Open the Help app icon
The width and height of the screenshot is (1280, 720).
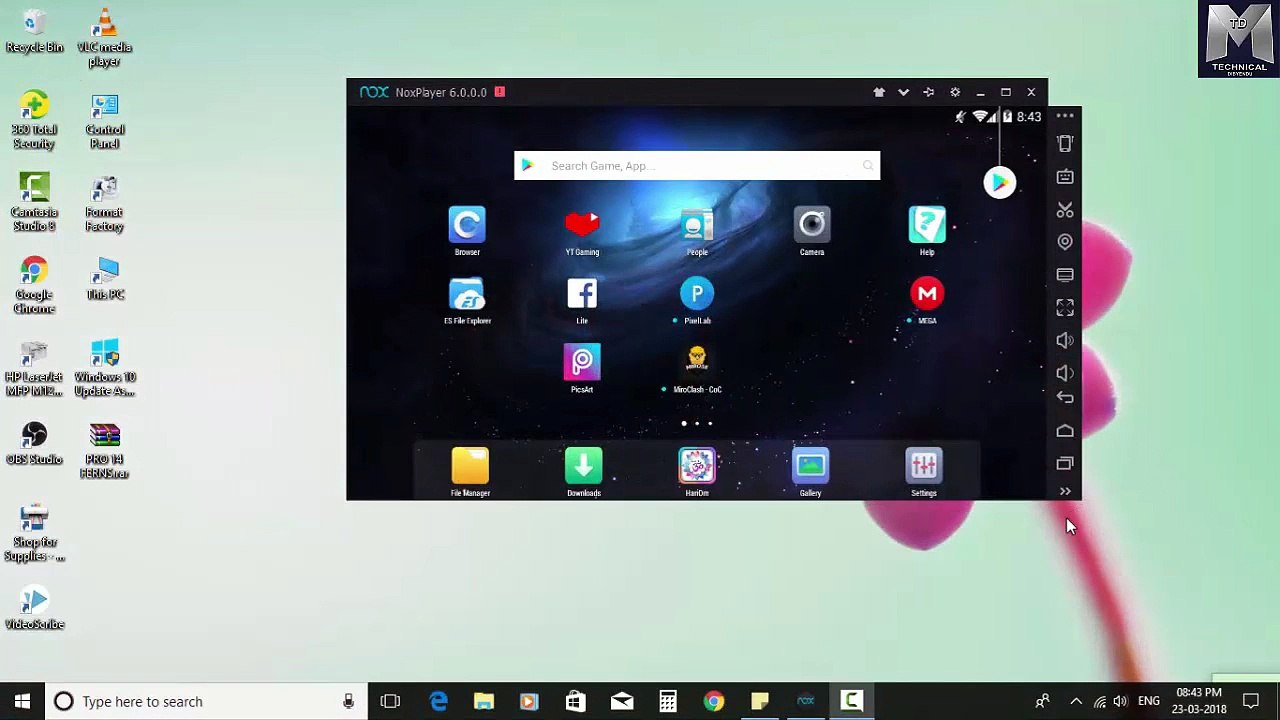(927, 226)
